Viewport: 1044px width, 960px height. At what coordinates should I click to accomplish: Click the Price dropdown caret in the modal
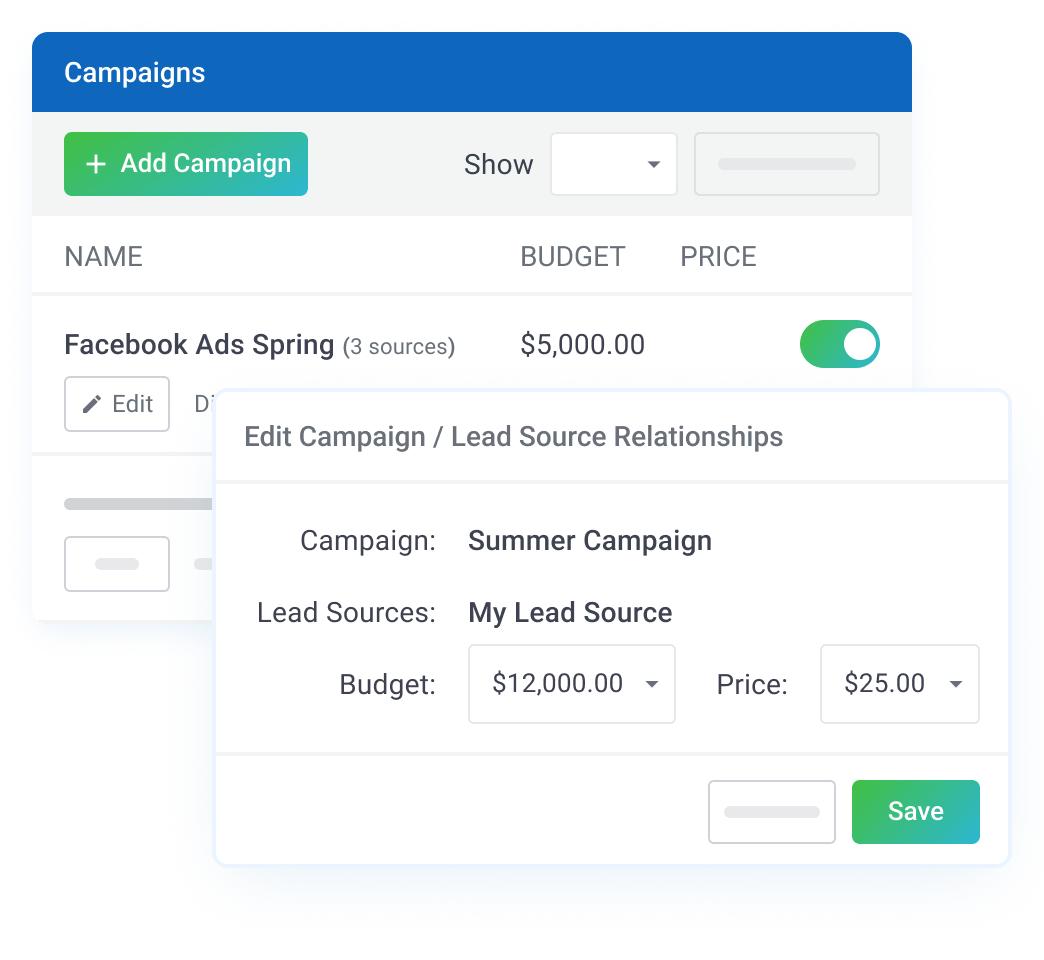click(x=955, y=684)
